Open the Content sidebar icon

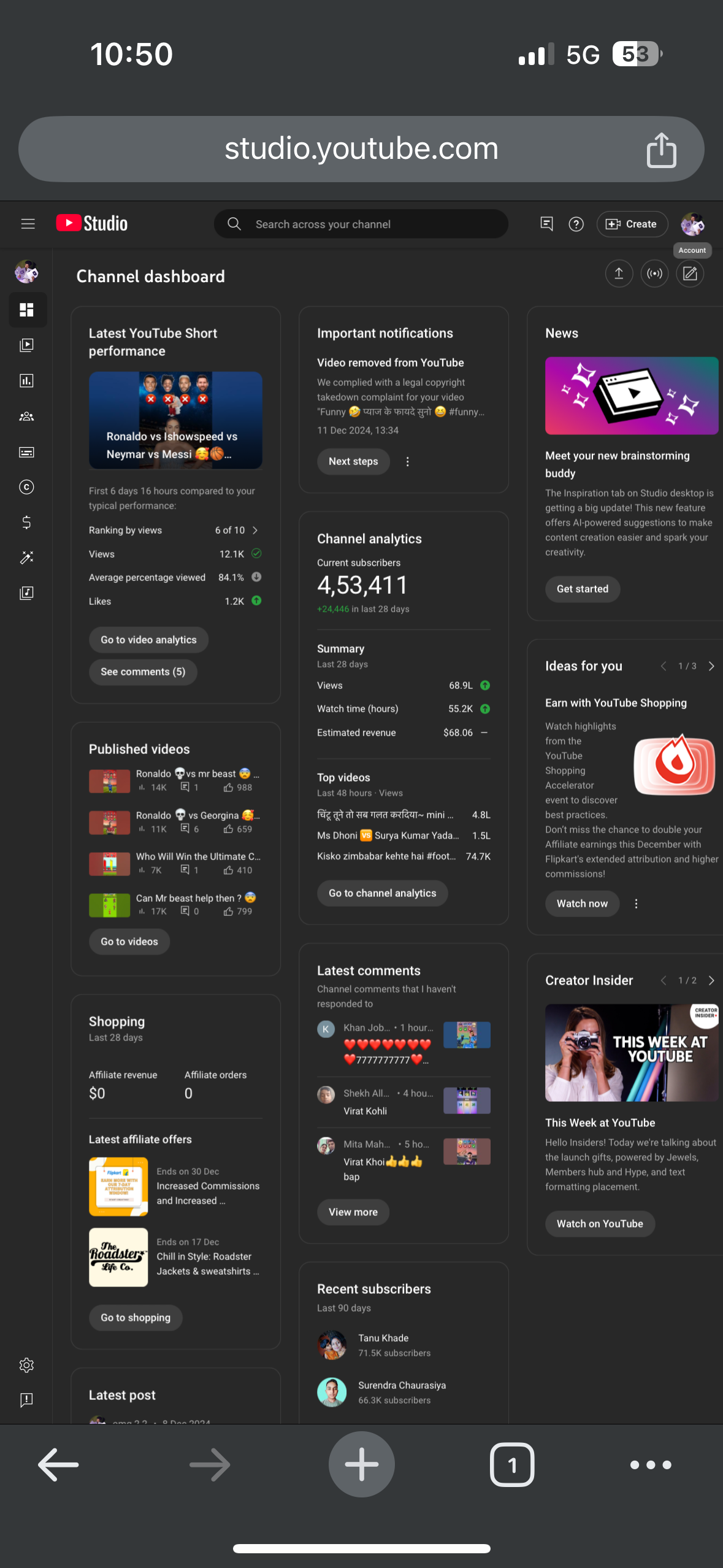tap(26, 345)
